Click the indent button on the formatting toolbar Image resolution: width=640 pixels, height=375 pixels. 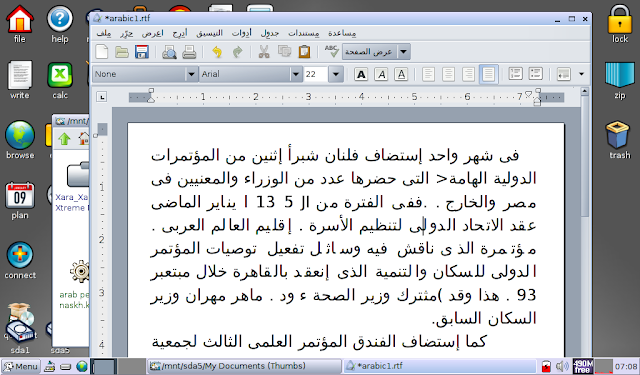coord(563,74)
